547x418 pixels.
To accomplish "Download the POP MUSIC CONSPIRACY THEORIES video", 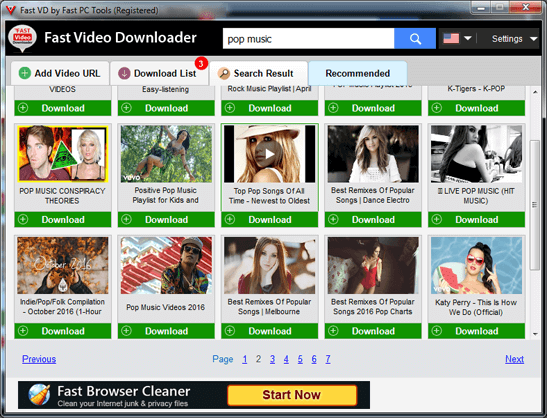I will [63, 219].
